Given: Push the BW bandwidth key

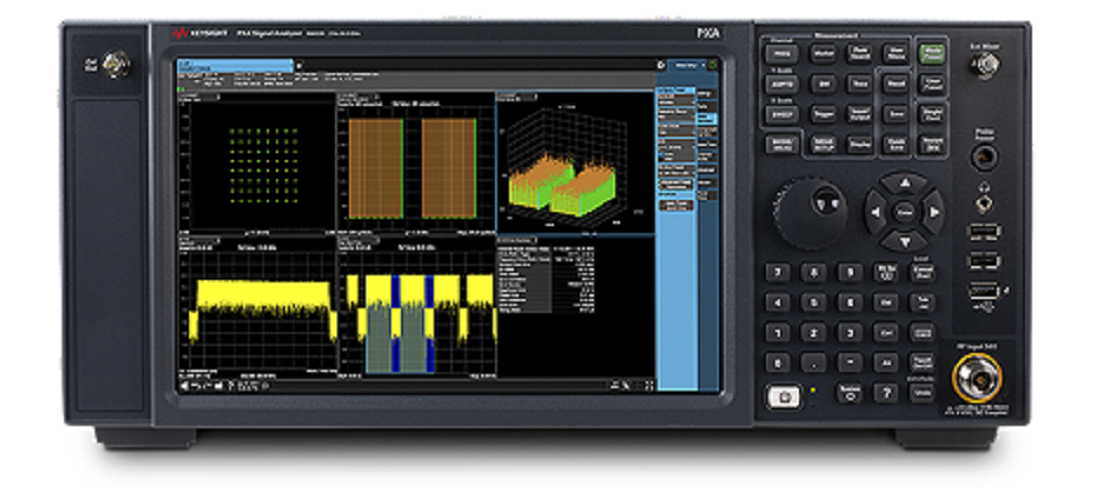Looking at the screenshot, I should point(822,84).
